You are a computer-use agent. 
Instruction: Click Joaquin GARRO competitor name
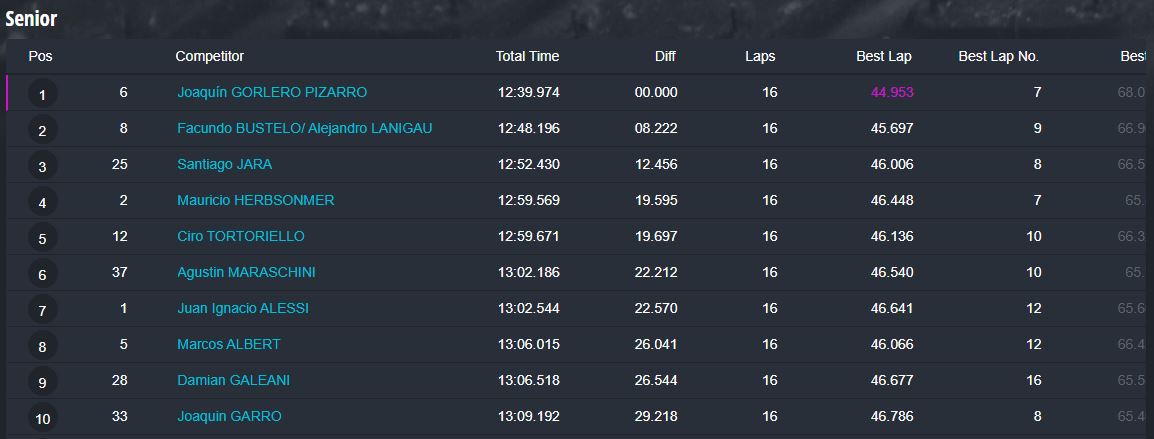click(x=229, y=417)
